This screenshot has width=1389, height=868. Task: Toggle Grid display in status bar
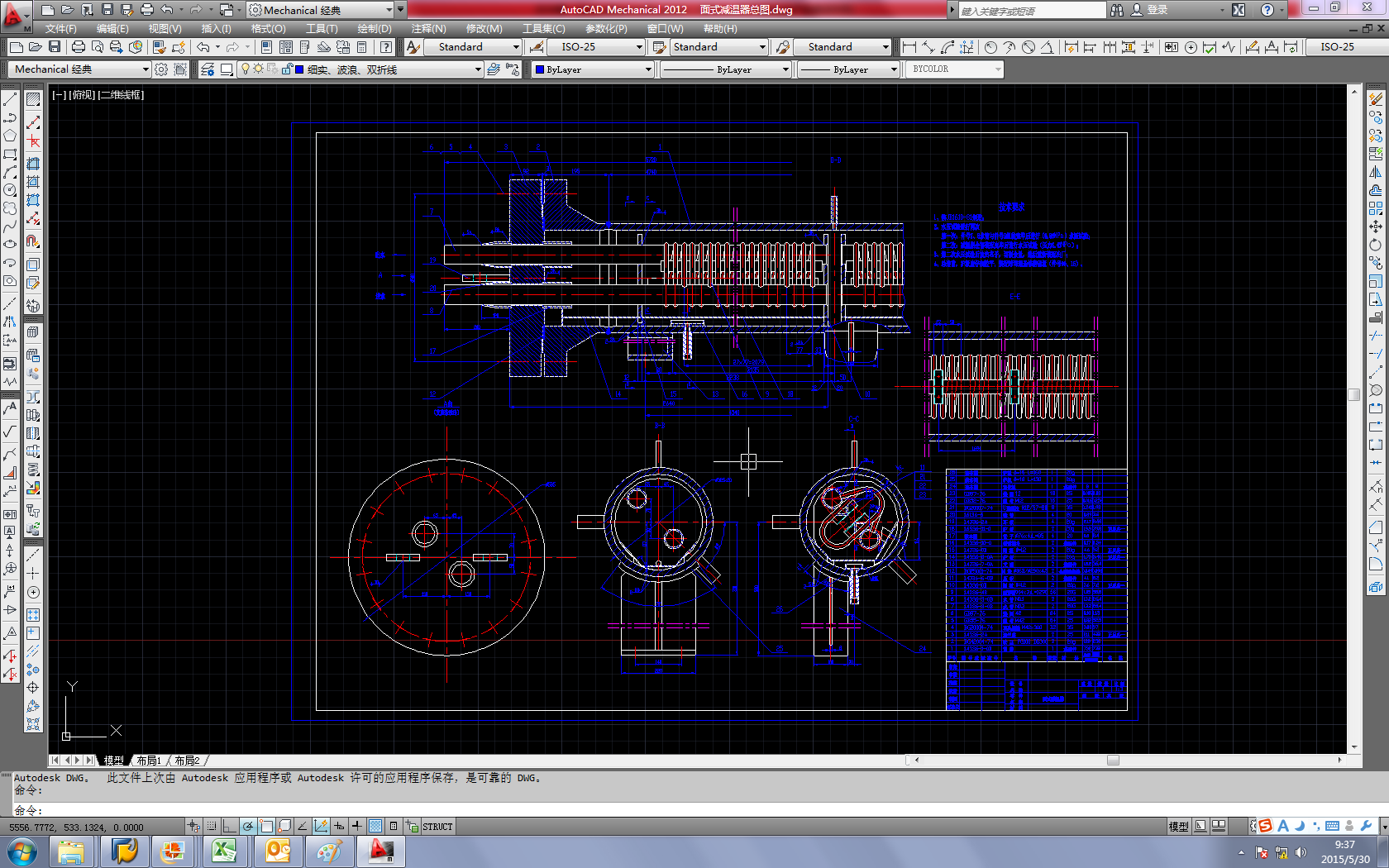211,826
